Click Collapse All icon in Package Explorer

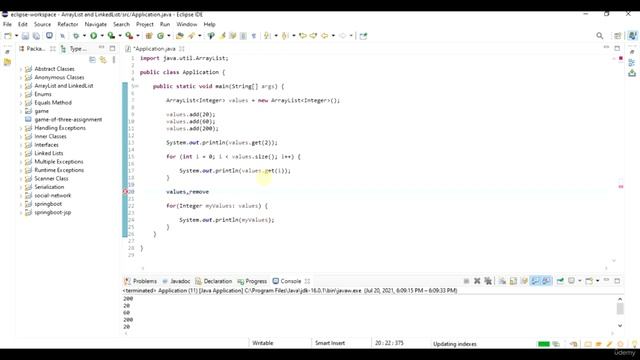[93, 60]
